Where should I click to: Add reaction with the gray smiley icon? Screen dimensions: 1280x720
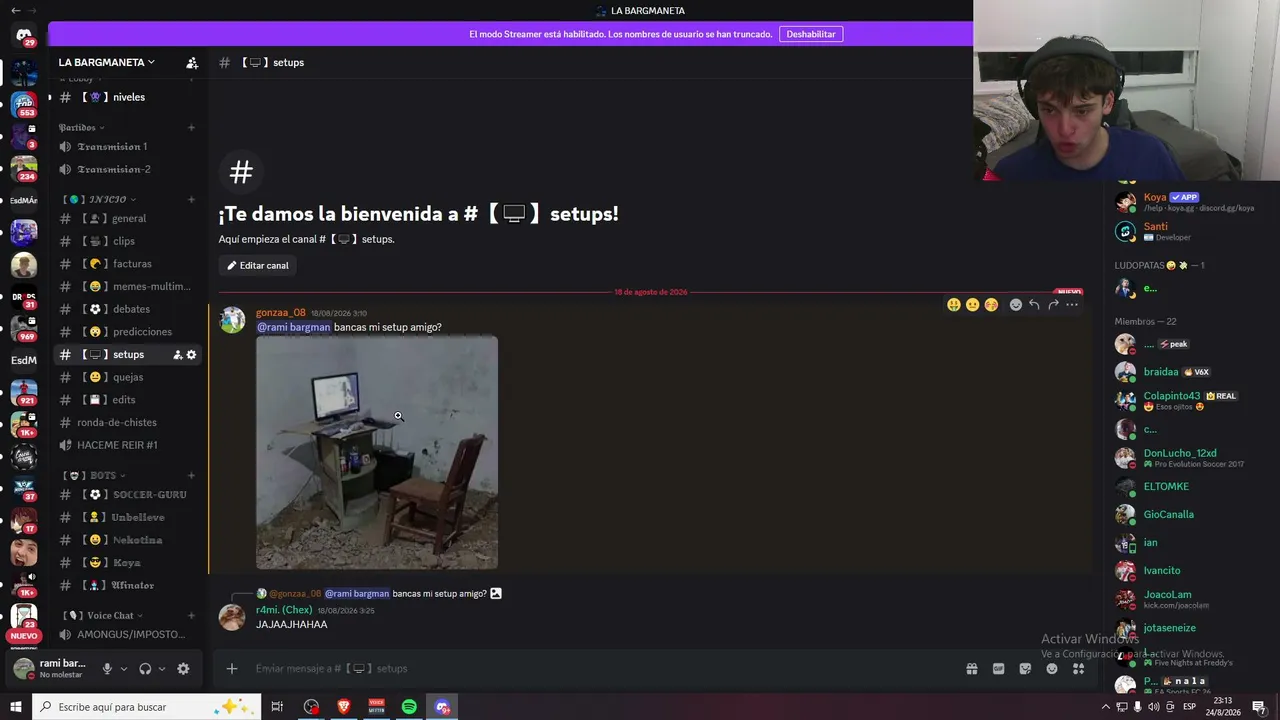pyautogui.click(x=1016, y=305)
